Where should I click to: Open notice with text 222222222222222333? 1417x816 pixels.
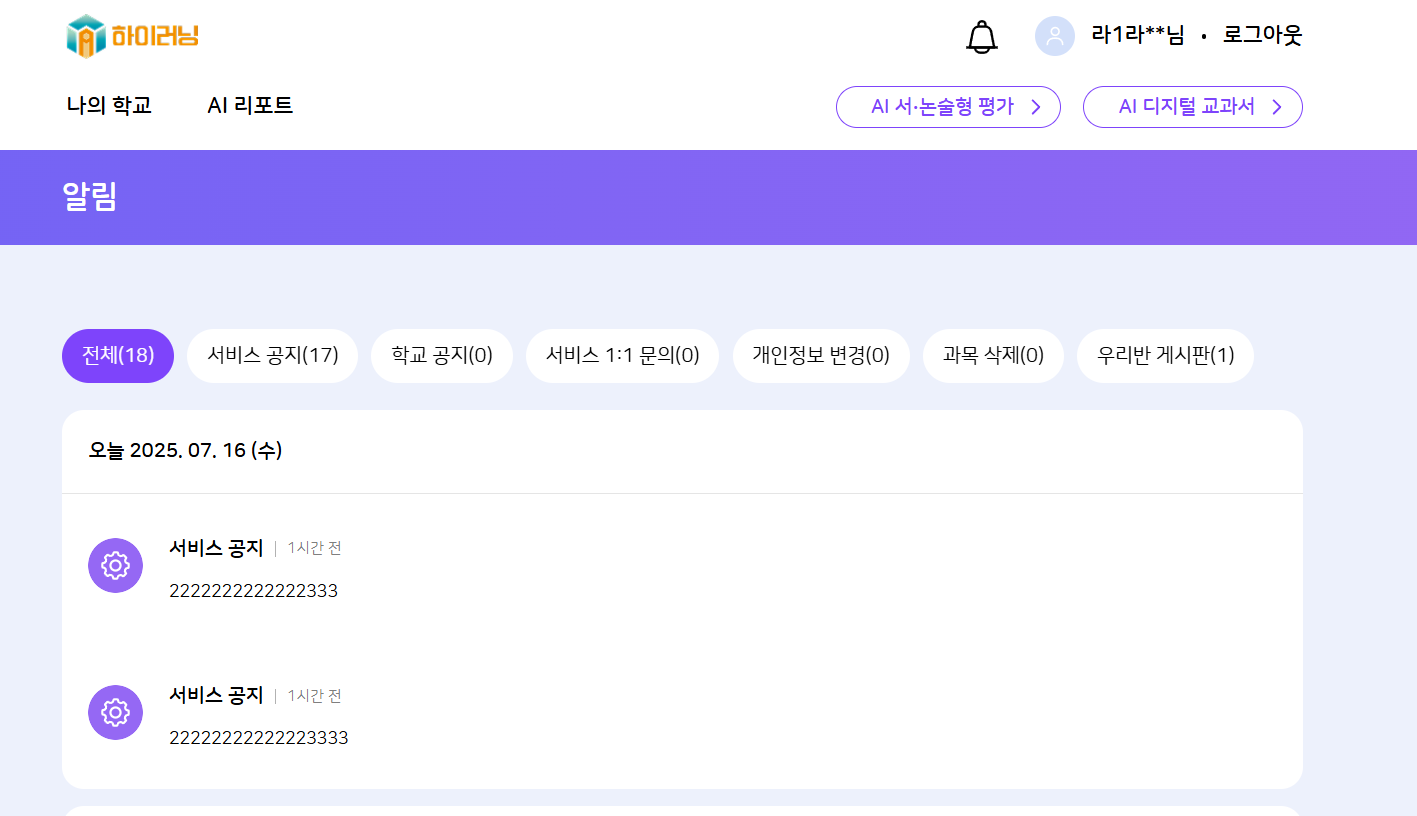tap(253, 591)
